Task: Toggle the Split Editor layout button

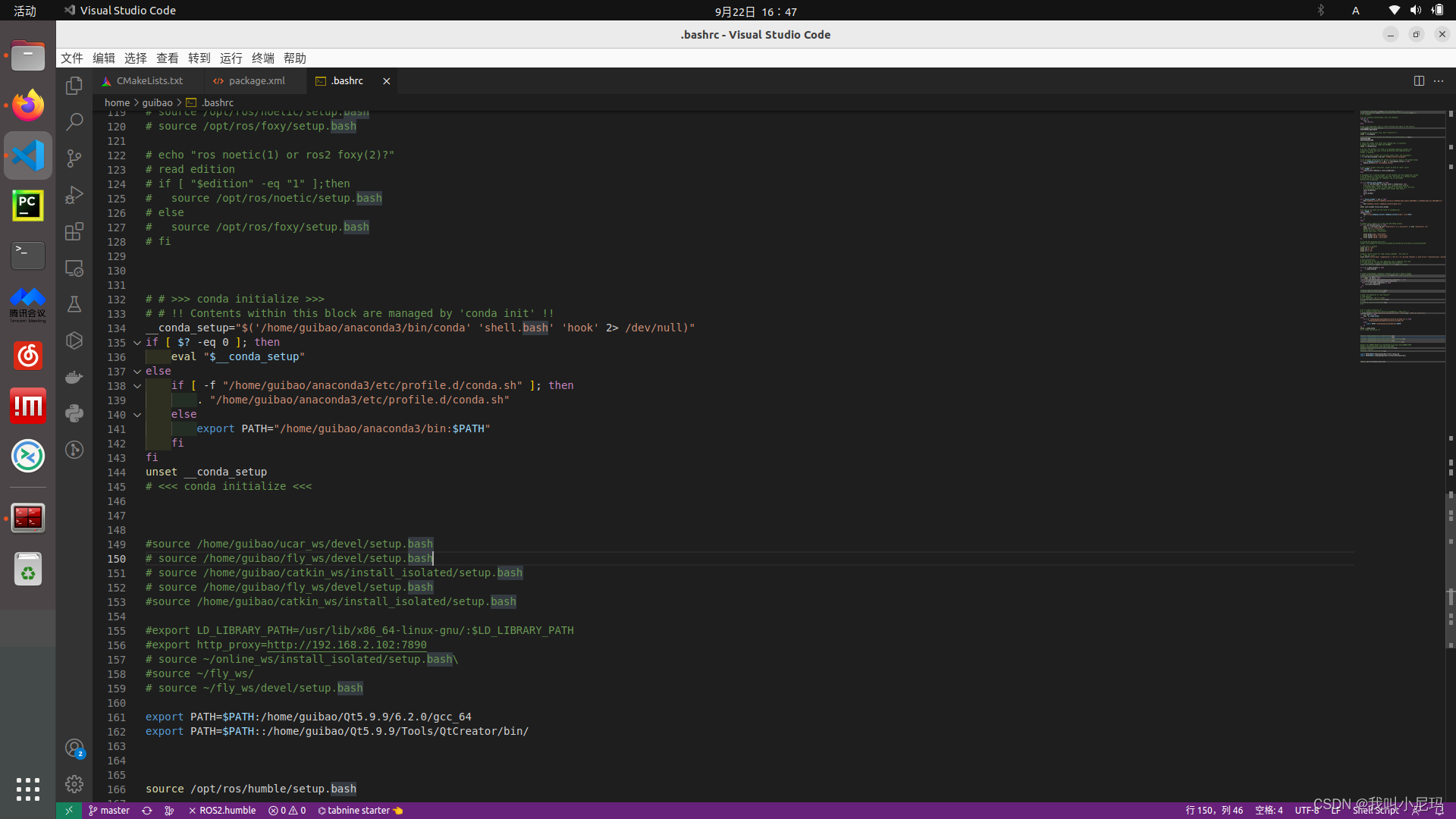Action: tap(1419, 80)
